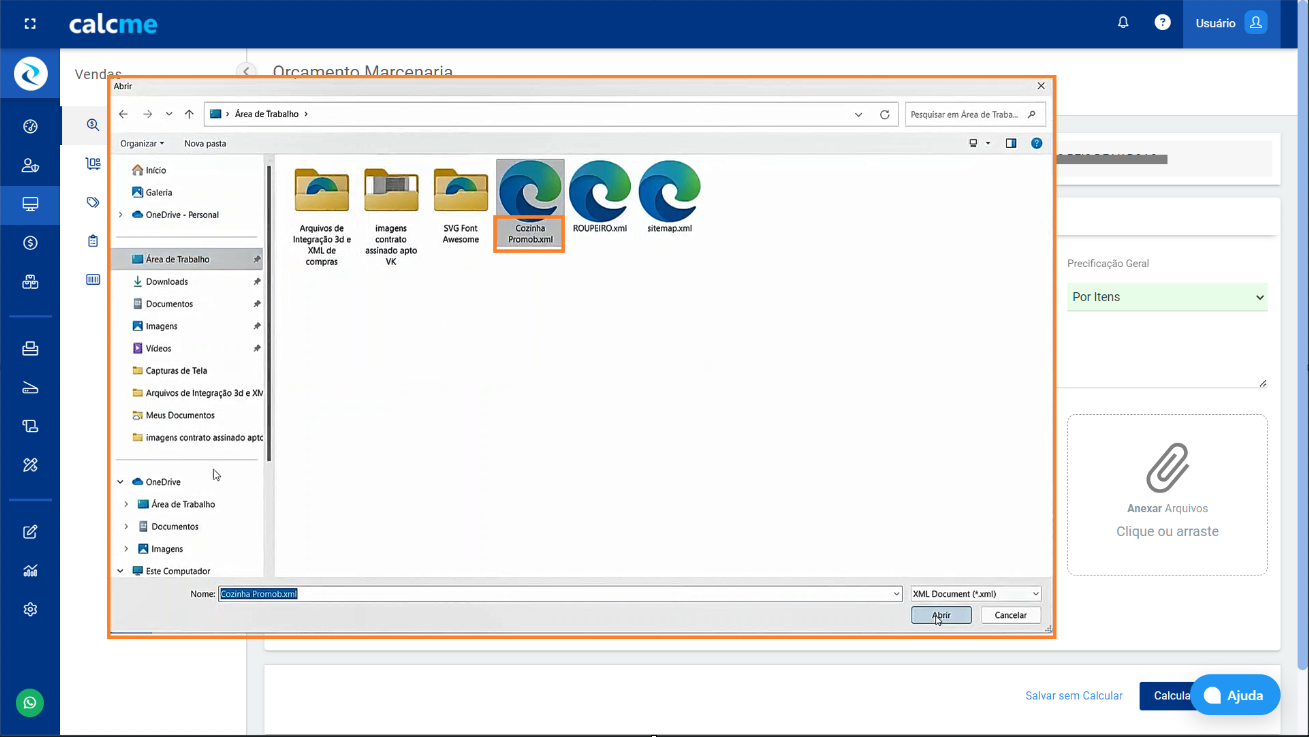Open the Por Itens pricing dropdown
The width and height of the screenshot is (1309, 737).
click(1167, 297)
